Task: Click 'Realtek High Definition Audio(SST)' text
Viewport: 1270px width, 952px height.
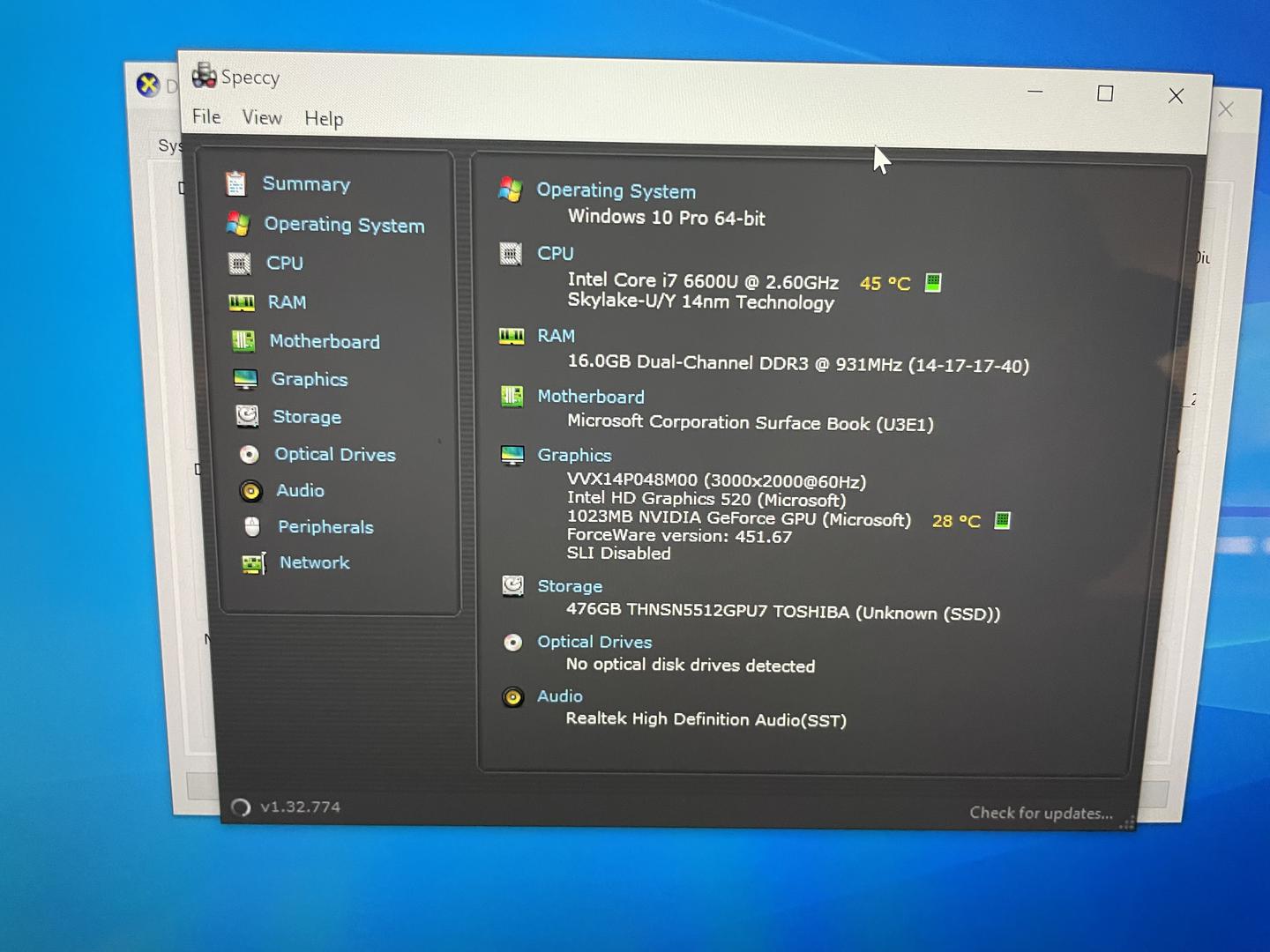Action: pos(706,719)
